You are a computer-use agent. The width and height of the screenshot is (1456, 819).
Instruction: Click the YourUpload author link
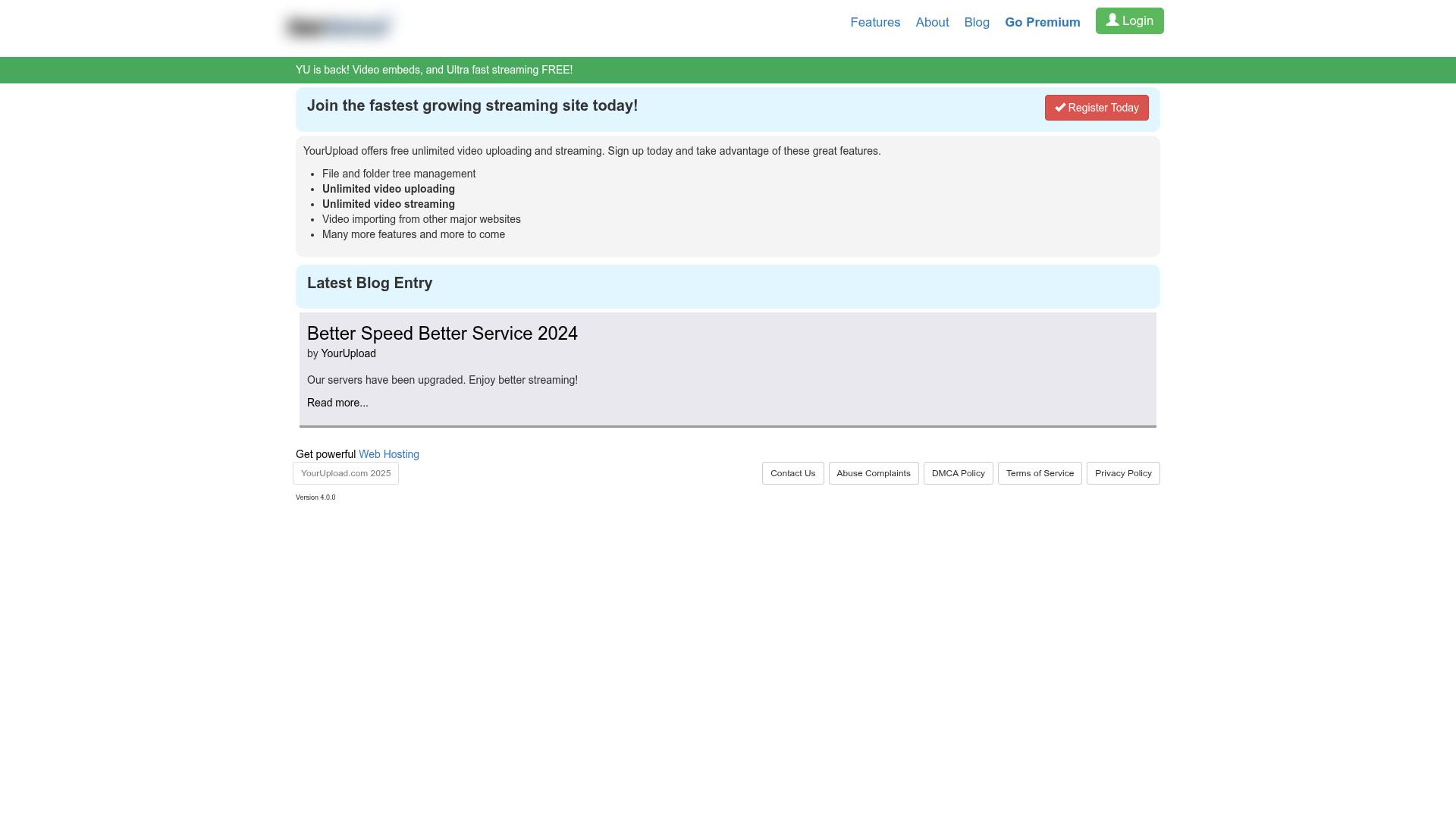point(348,353)
